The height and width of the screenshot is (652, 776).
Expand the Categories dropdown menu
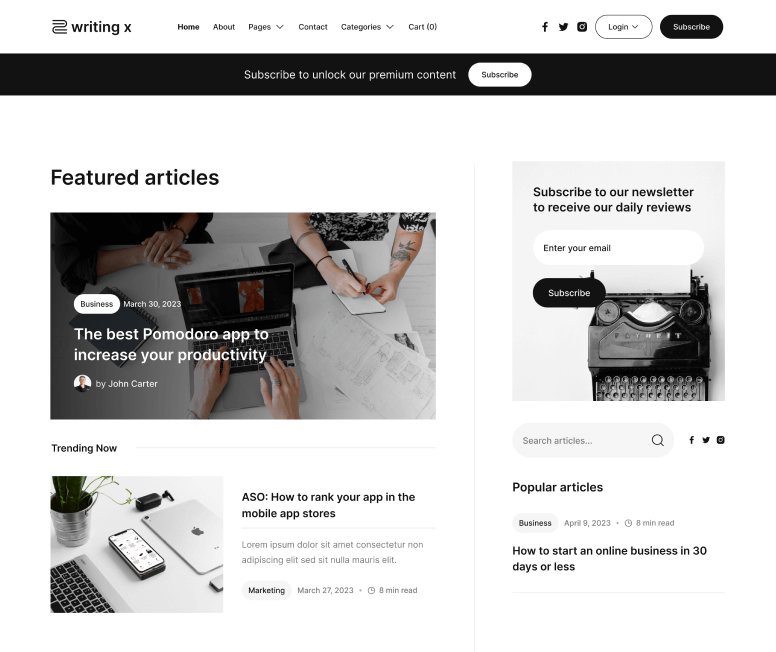pyautogui.click(x=367, y=27)
